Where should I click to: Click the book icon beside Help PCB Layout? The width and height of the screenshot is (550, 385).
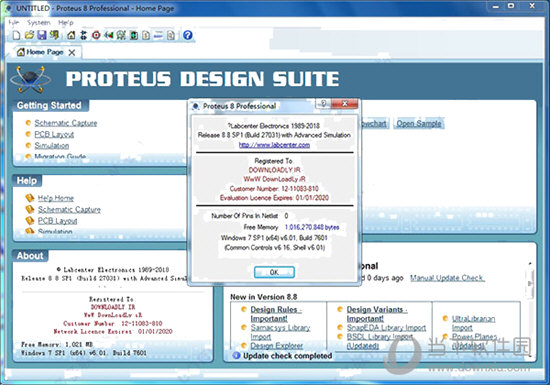[x=30, y=221]
